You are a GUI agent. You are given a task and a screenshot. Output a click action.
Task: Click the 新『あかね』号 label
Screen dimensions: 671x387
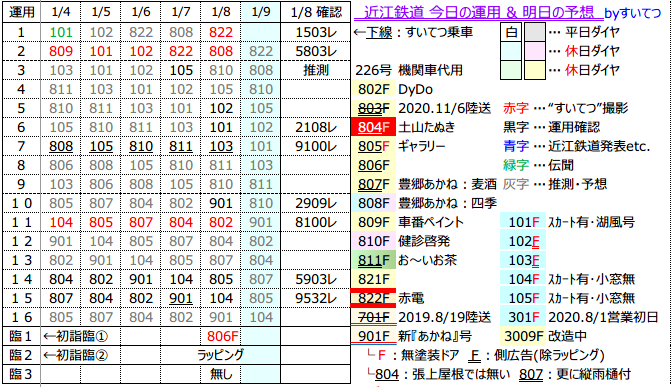click(x=435, y=336)
